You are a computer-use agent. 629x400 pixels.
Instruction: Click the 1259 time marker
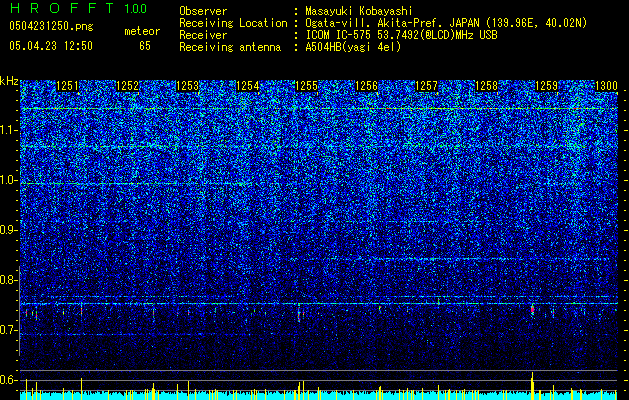546,86
